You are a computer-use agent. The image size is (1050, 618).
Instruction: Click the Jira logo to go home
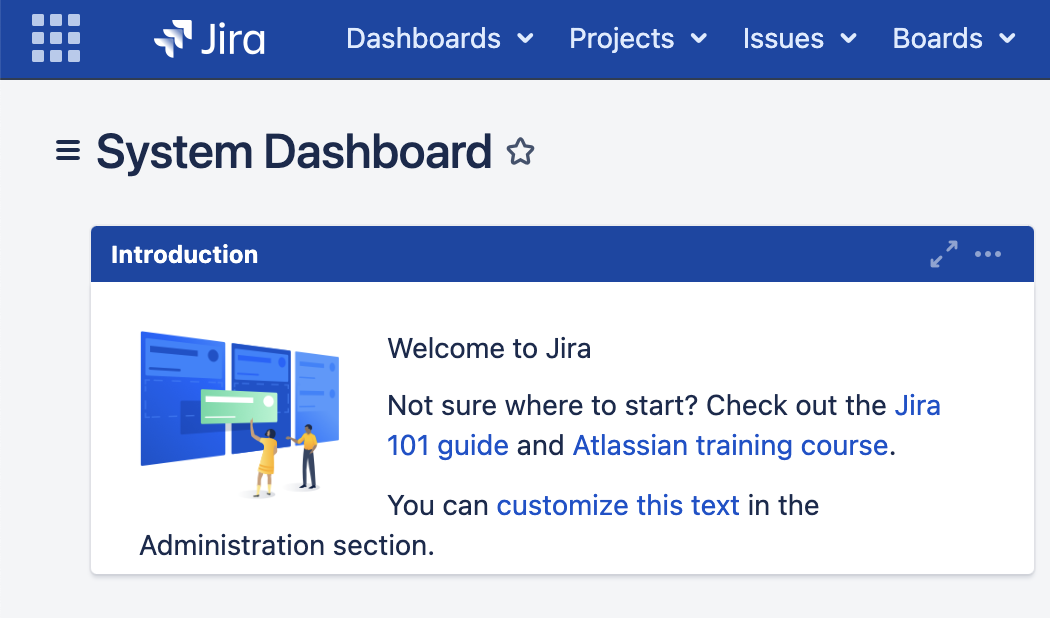pos(211,39)
